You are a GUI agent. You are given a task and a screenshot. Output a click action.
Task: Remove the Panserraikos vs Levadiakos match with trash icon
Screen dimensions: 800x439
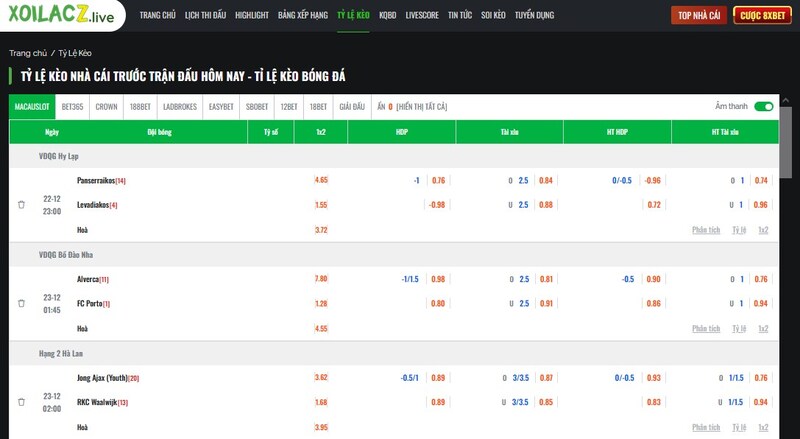tap(21, 205)
